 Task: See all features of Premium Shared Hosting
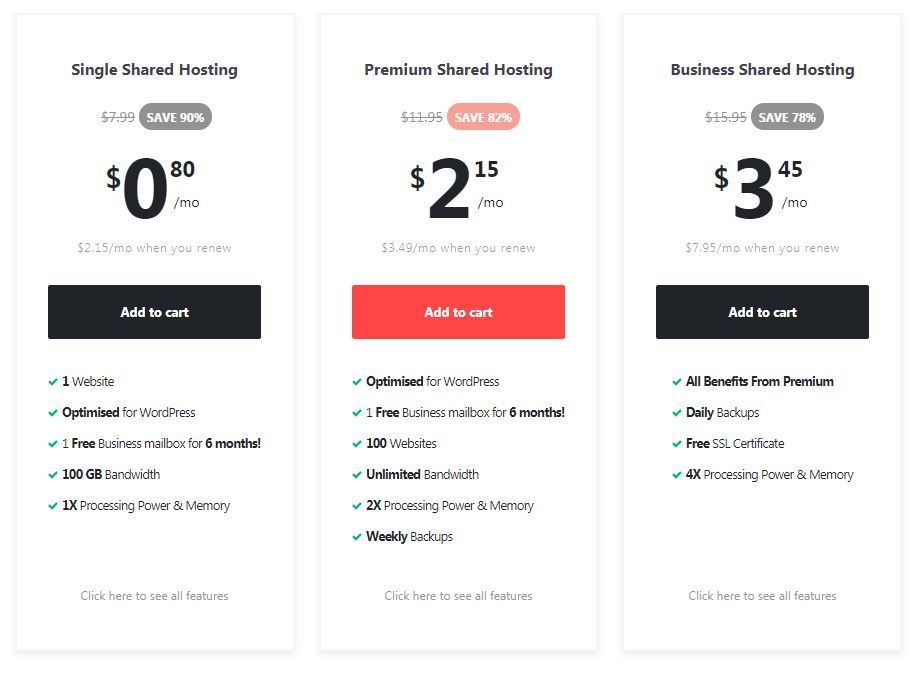tap(458, 596)
